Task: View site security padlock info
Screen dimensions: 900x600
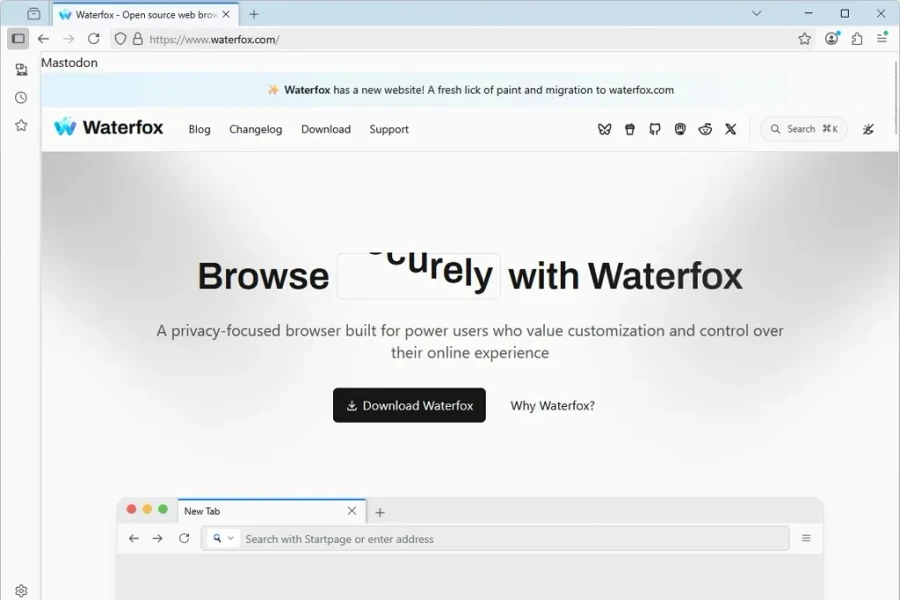Action: point(138,39)
